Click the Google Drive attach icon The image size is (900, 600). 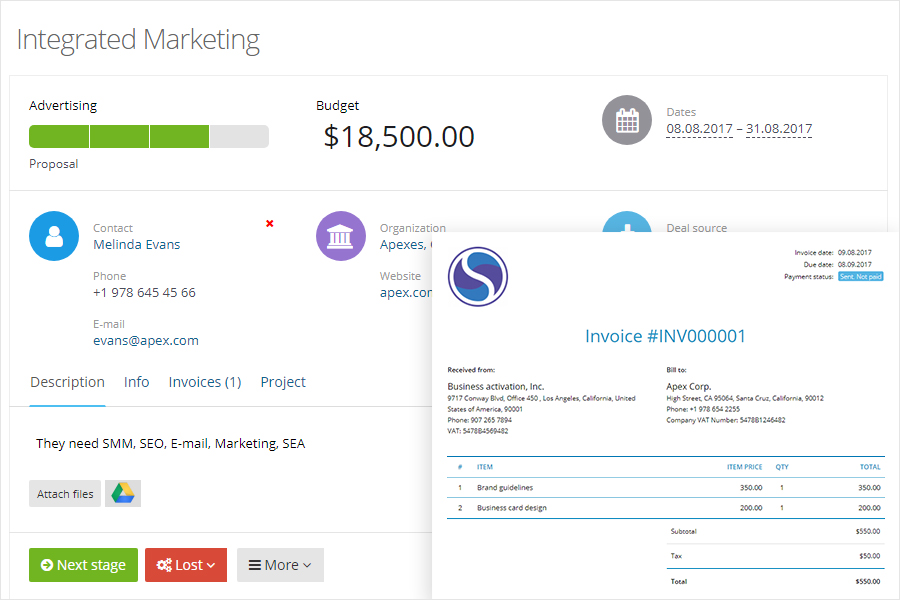point(123,493)
